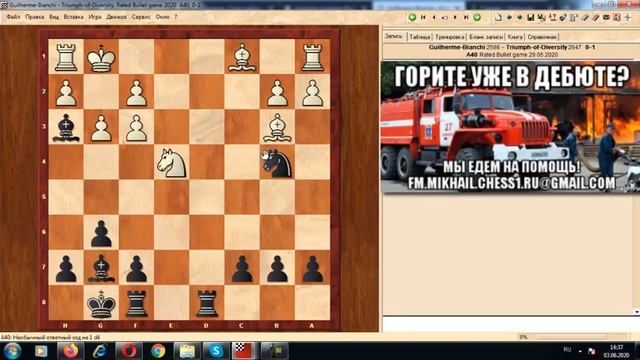Create a new game with blank page icon

point(498,17)
